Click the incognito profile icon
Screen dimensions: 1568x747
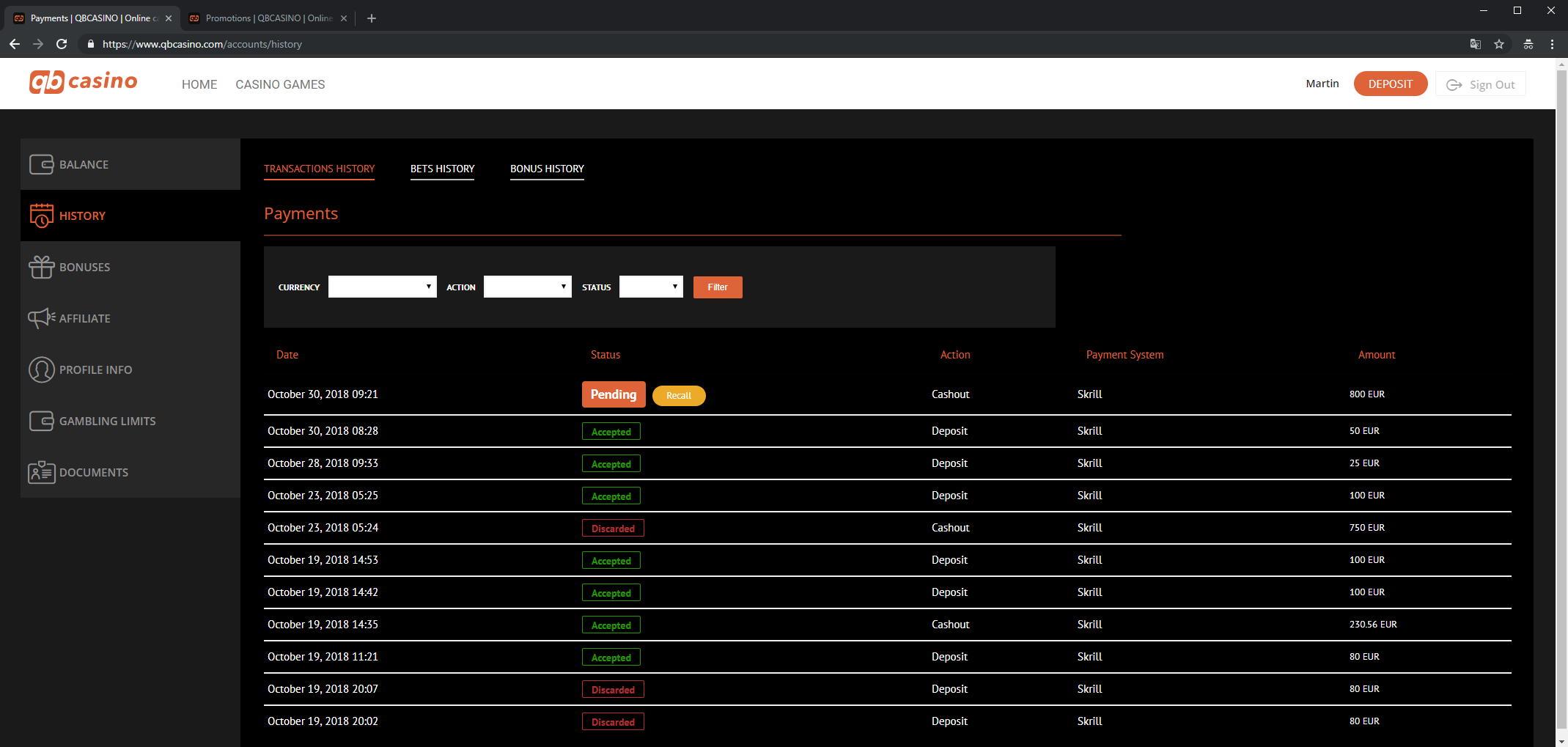click(1528, 44)
